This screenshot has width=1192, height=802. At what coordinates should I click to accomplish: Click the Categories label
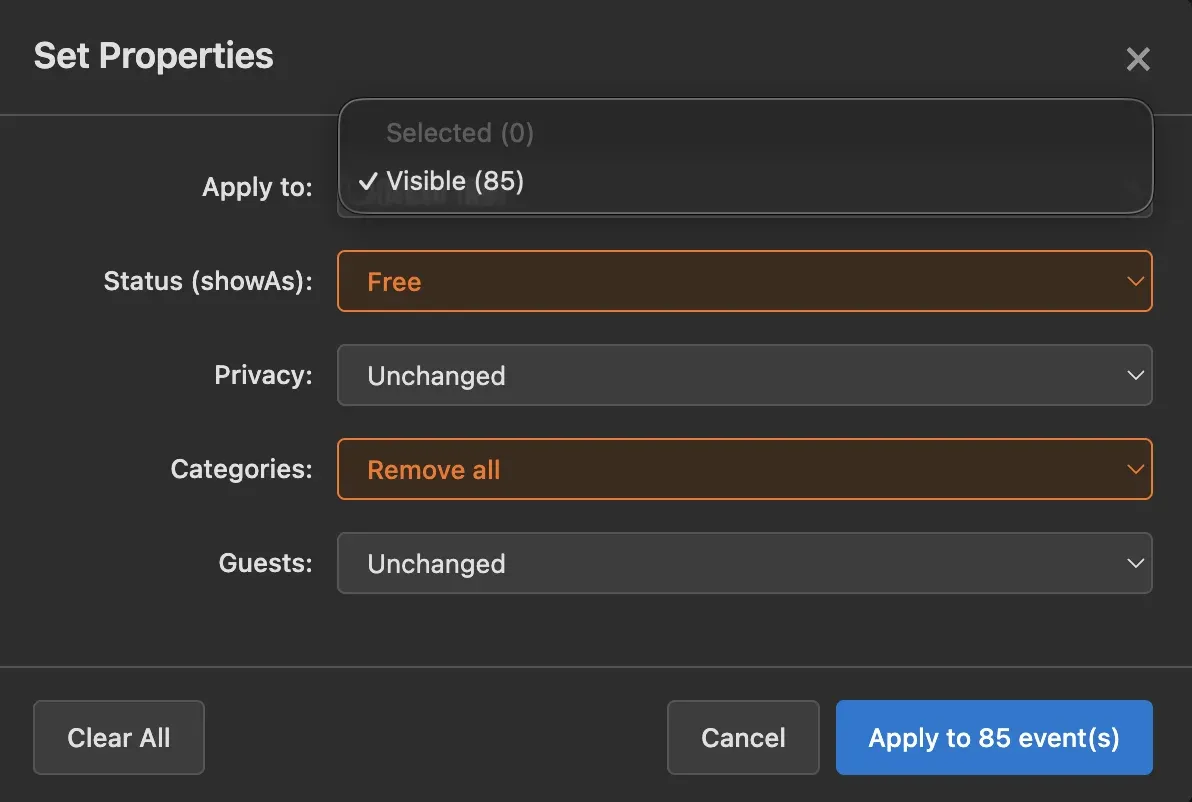coord(241,469)
